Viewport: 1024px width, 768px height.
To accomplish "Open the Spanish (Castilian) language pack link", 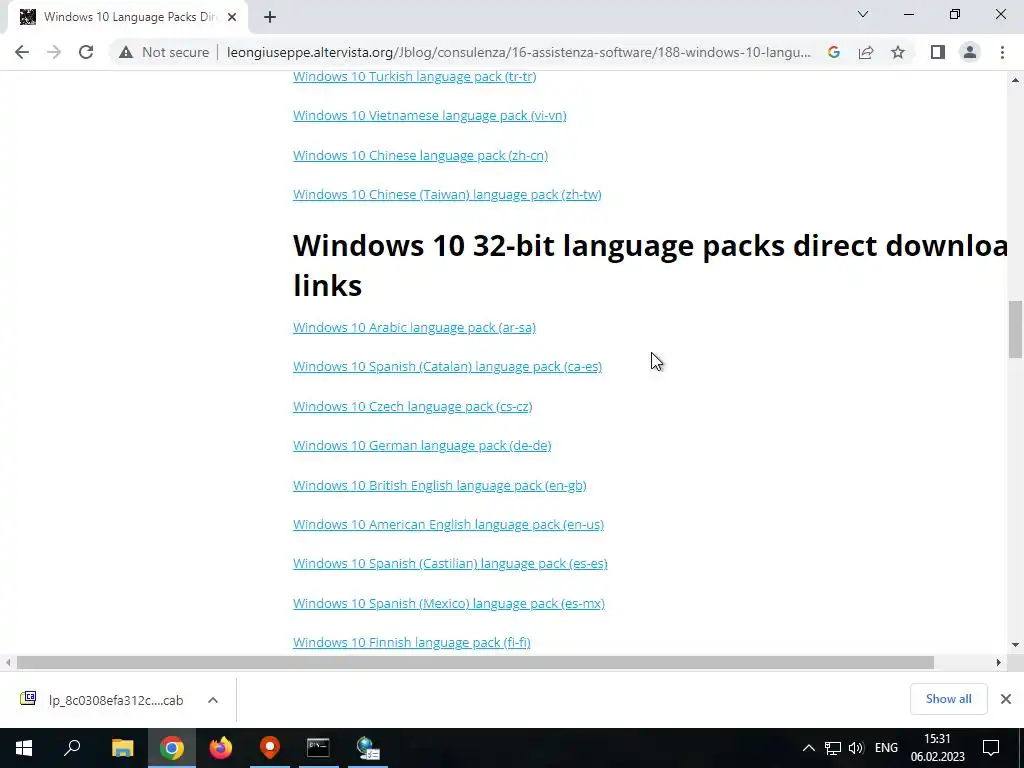I will [x=450, y=564].
